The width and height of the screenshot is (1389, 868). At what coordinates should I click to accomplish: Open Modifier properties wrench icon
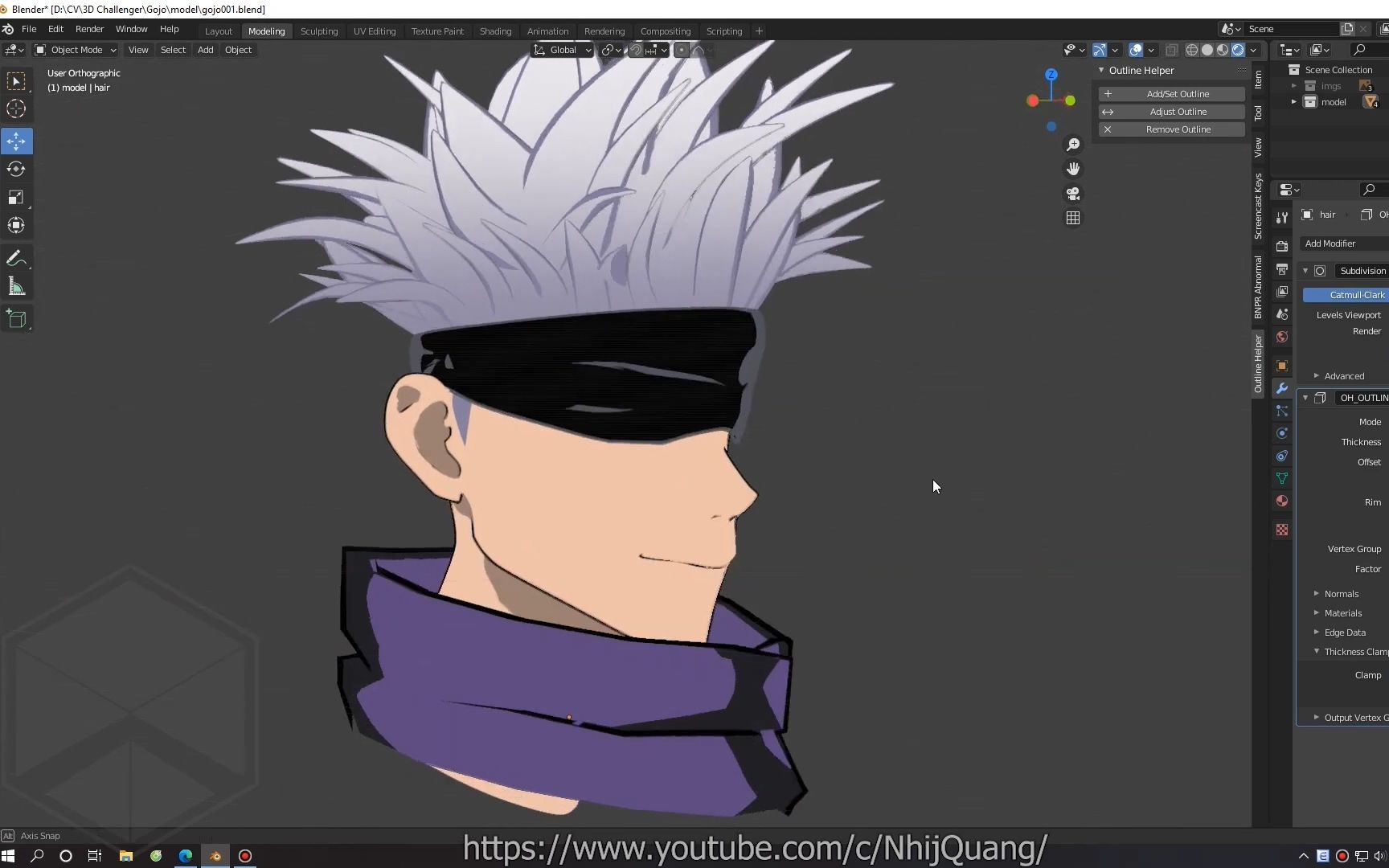point(1282,388)
